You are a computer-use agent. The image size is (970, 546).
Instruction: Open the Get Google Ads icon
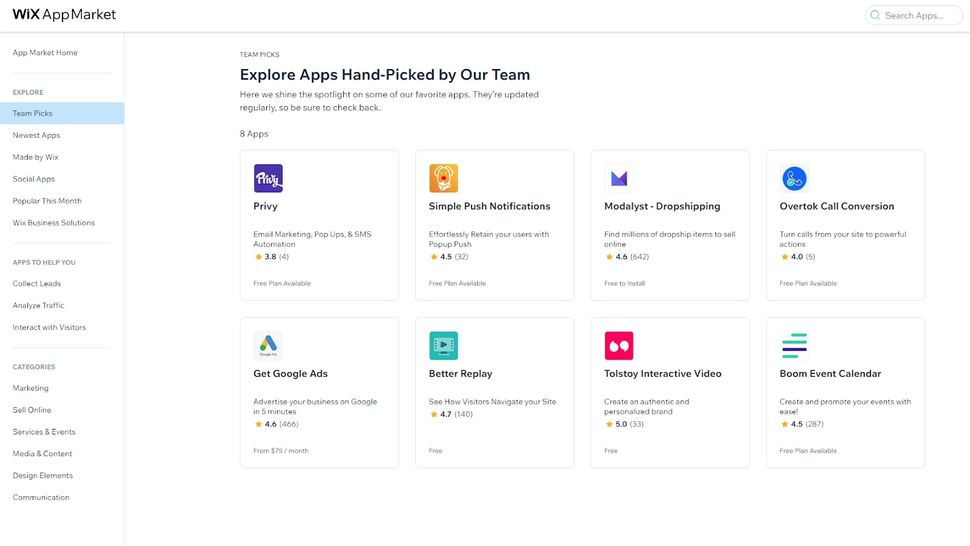pyautogui.click(x=268, y=346)
